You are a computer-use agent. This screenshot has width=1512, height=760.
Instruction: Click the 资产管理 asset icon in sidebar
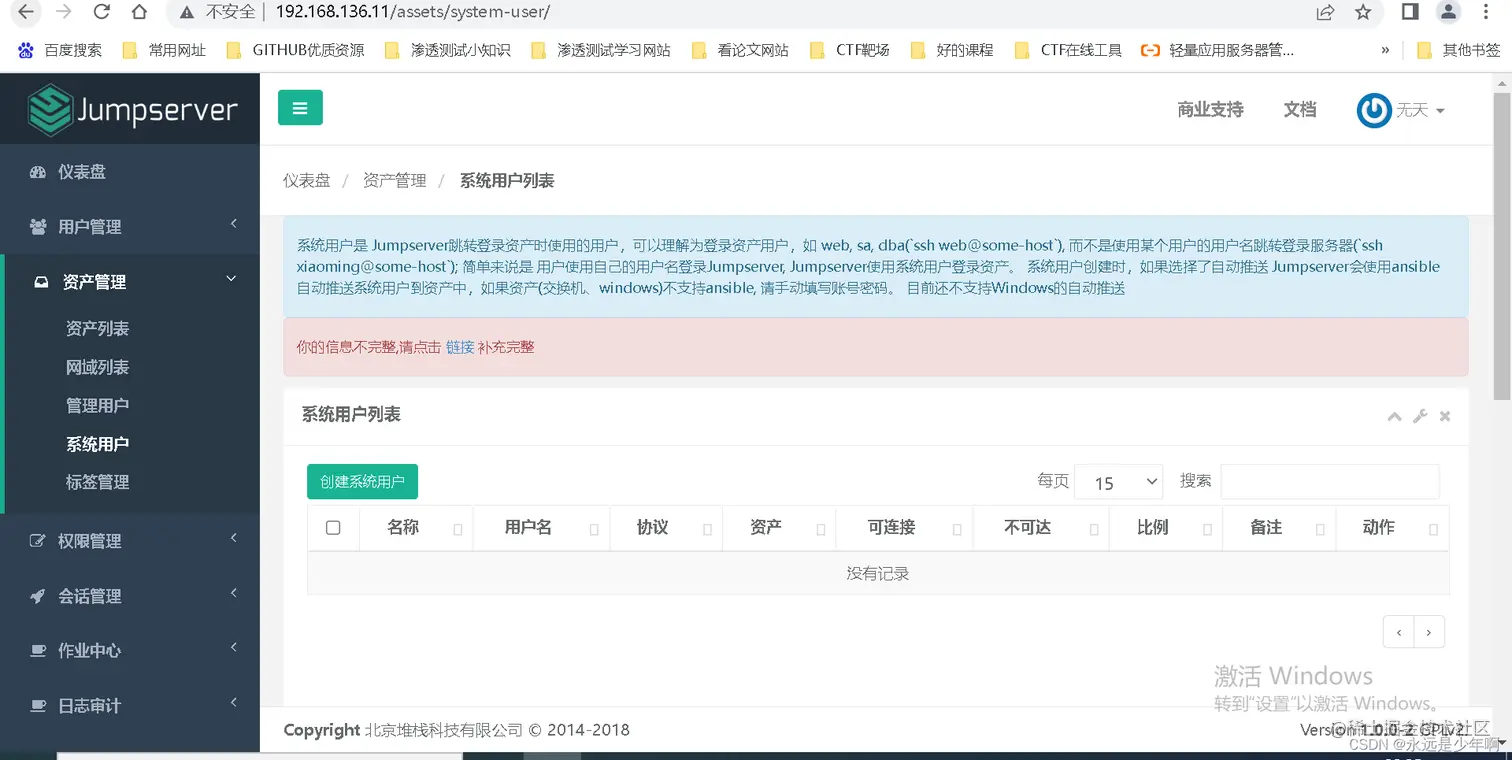click(42, 281)
